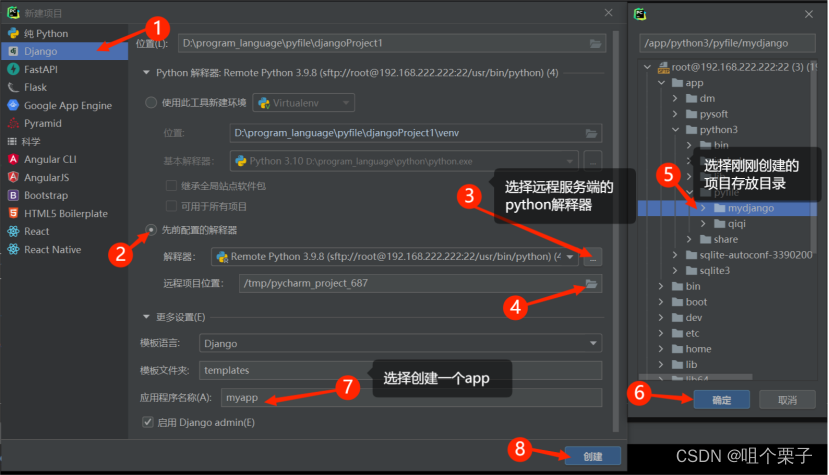Screen dimensions: 829x475
Task: Edit templates folder field
Action: 400,370
